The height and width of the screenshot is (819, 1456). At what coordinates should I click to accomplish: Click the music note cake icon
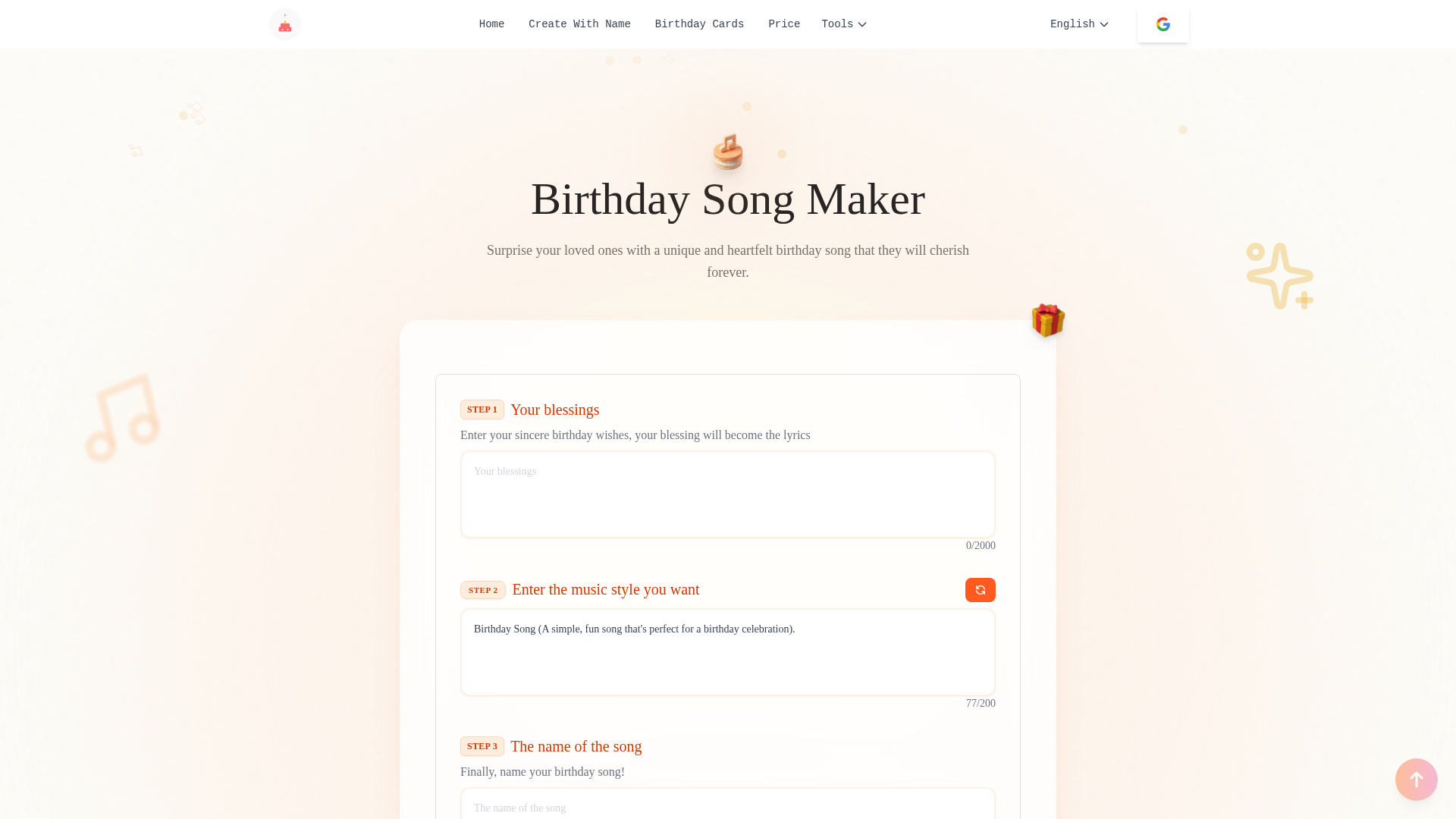(728, 152)
